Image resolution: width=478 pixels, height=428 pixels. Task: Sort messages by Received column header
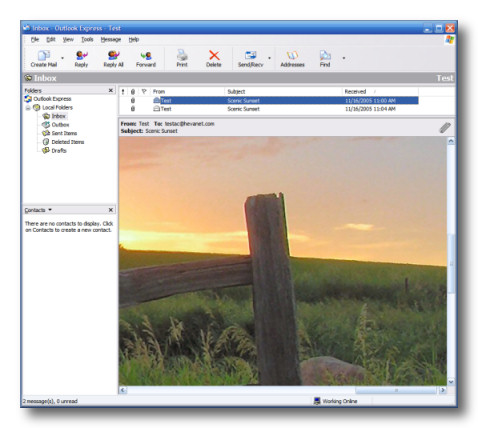point(380,91)
